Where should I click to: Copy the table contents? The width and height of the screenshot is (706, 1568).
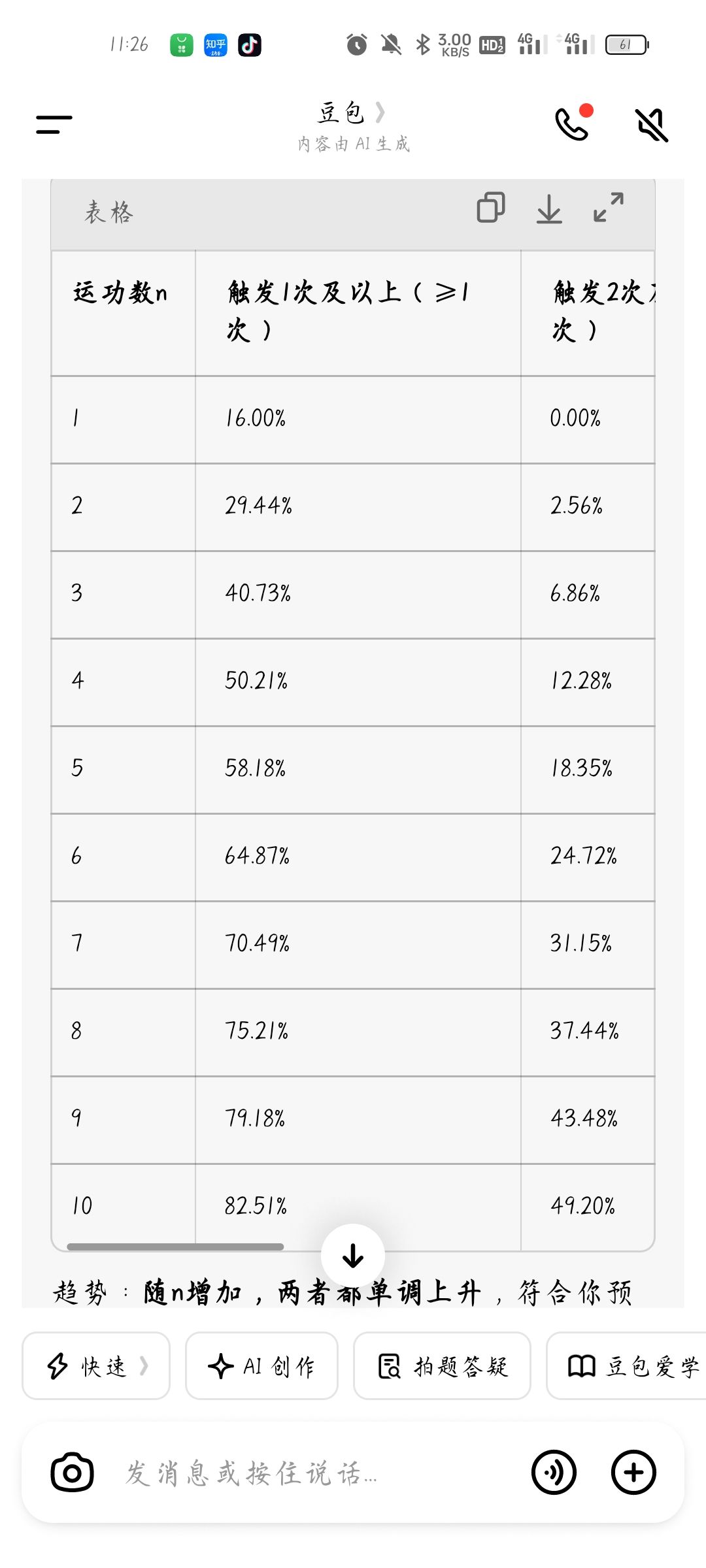[491, 208]
